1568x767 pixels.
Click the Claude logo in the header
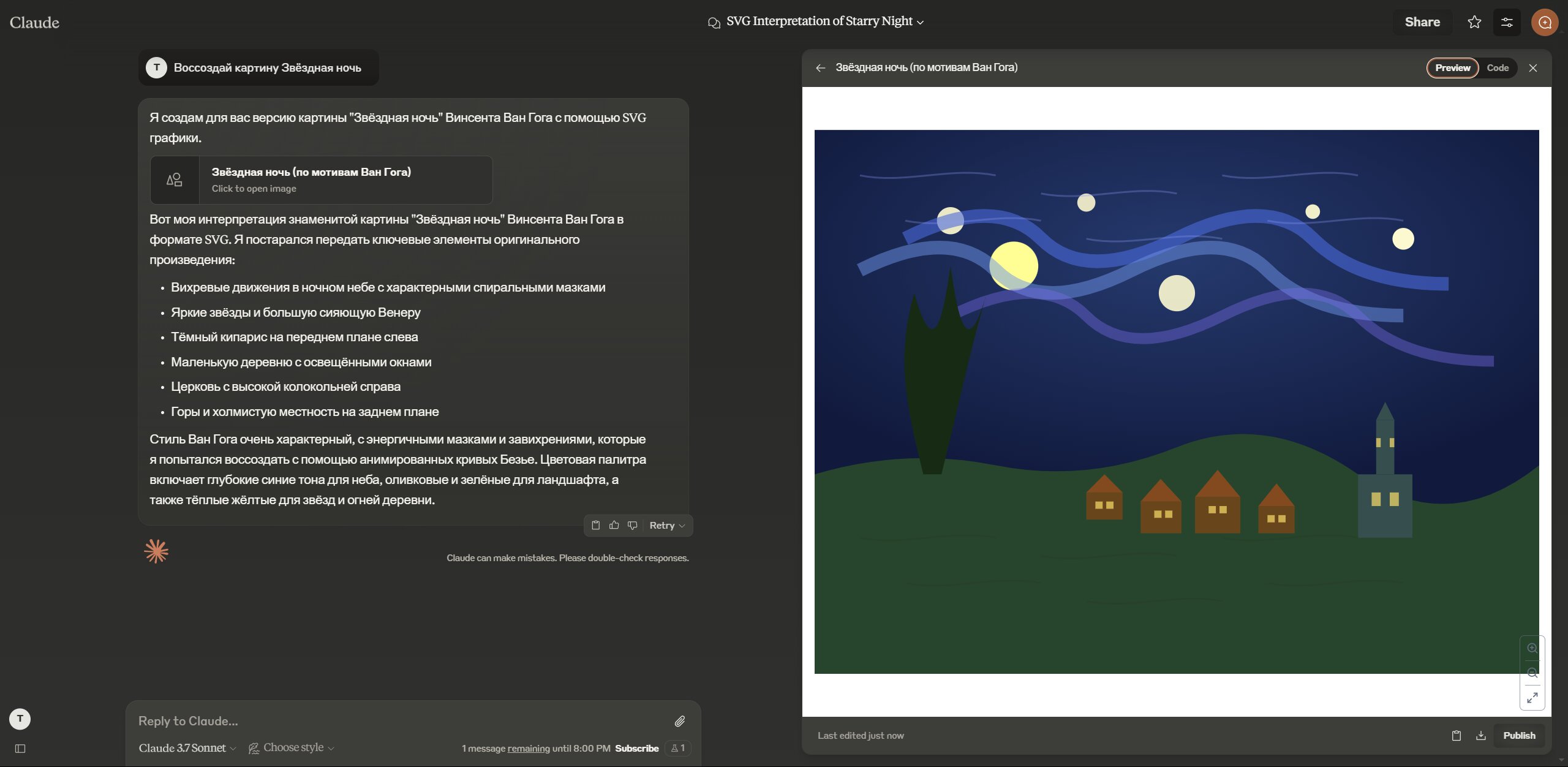click(x=34, y=23)
